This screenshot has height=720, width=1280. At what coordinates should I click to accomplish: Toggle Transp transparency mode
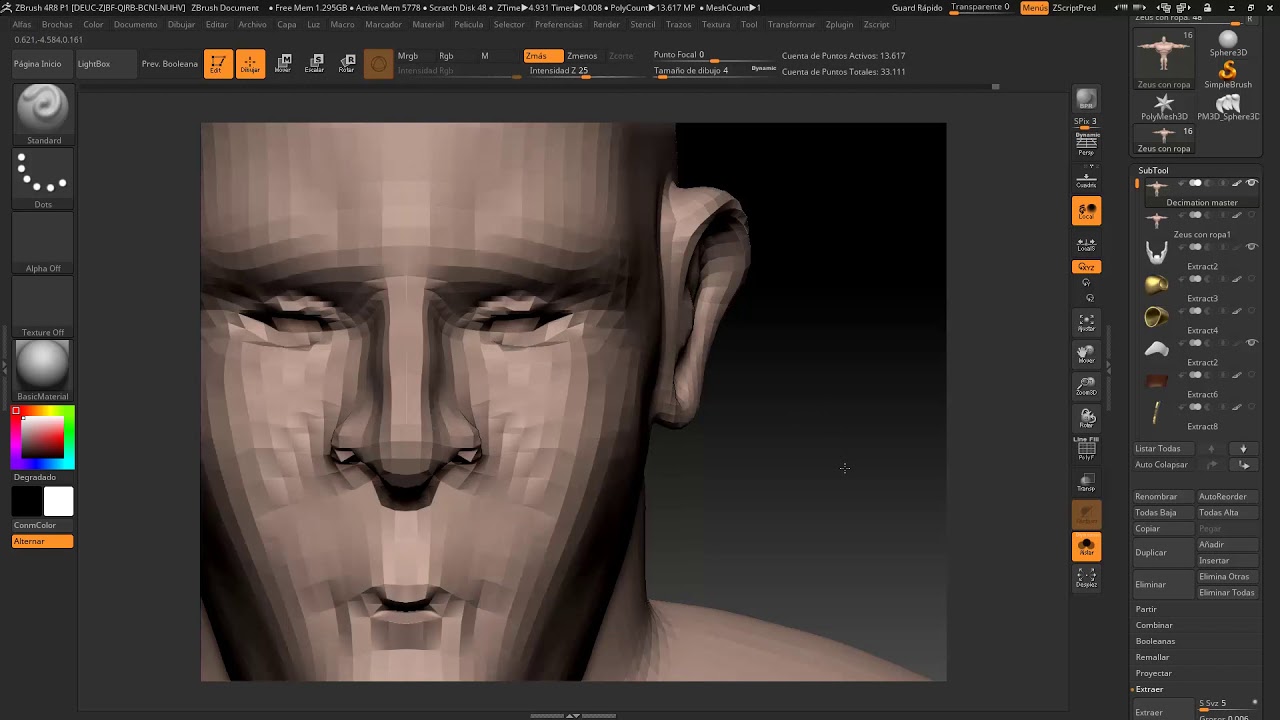1086,483
